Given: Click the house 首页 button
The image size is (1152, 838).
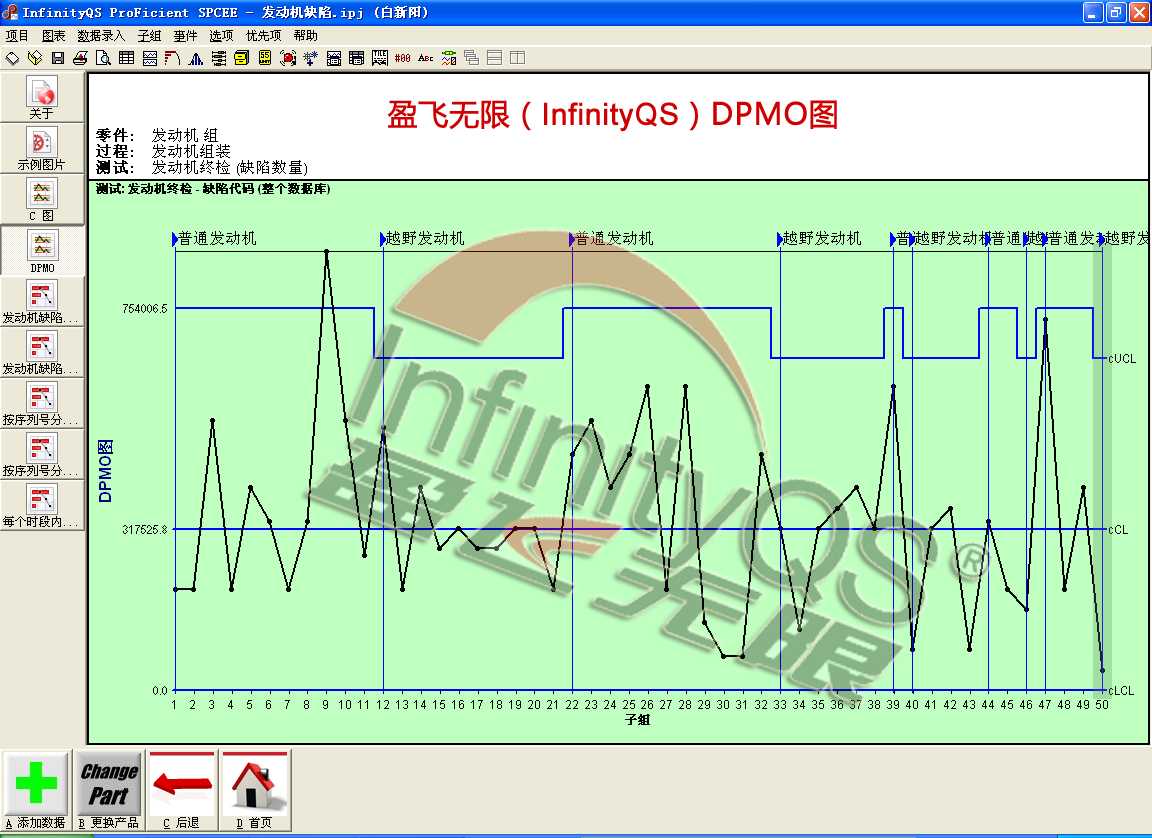Looking at the screenshot, I should click(x=254, y=790).
